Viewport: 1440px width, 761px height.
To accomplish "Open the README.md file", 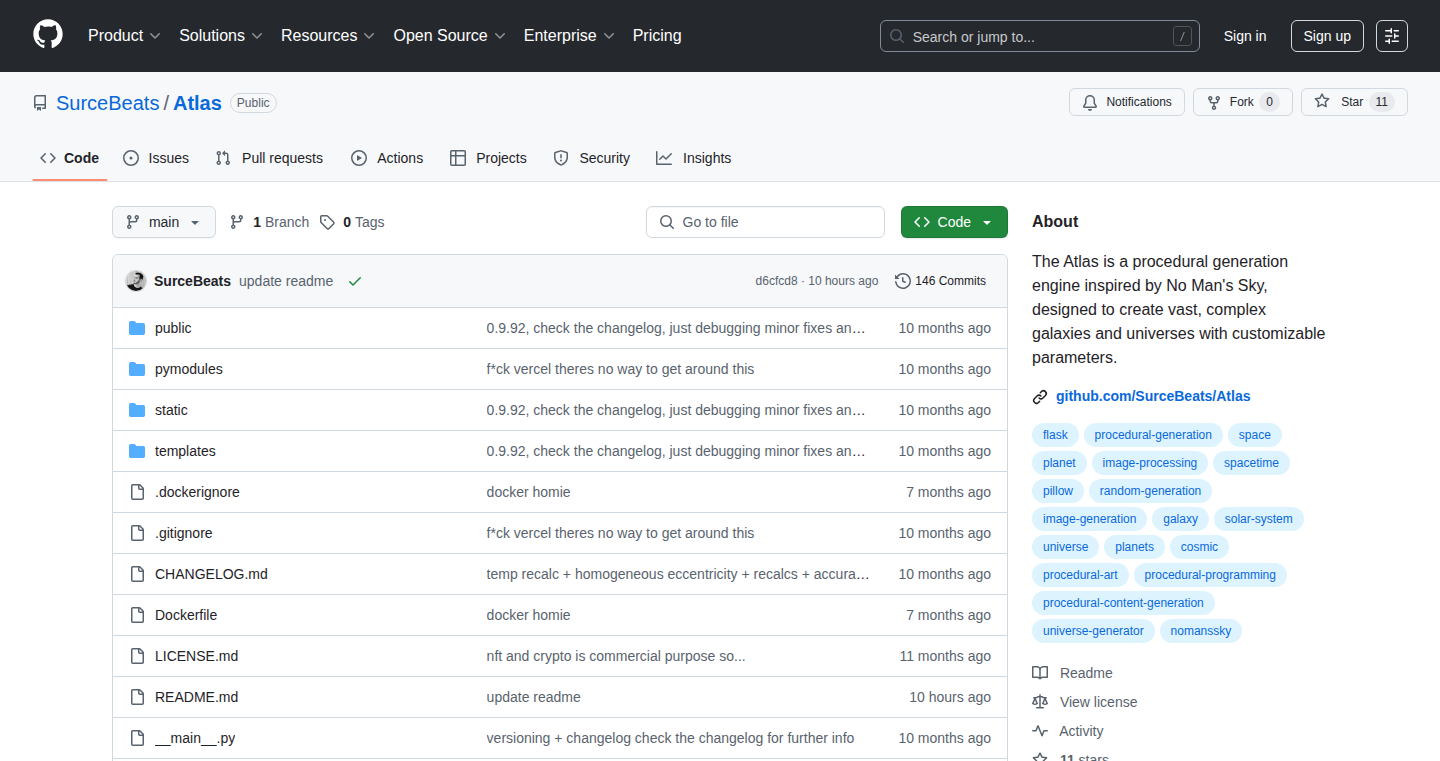I will [x=197, y=697].
